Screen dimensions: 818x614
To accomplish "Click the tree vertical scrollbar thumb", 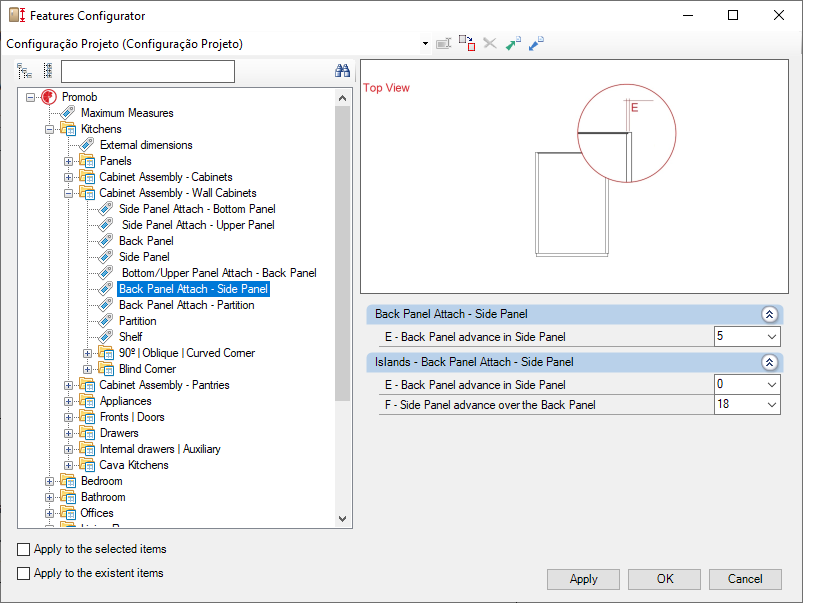I will pyautogui.click(x=342, y=253).
